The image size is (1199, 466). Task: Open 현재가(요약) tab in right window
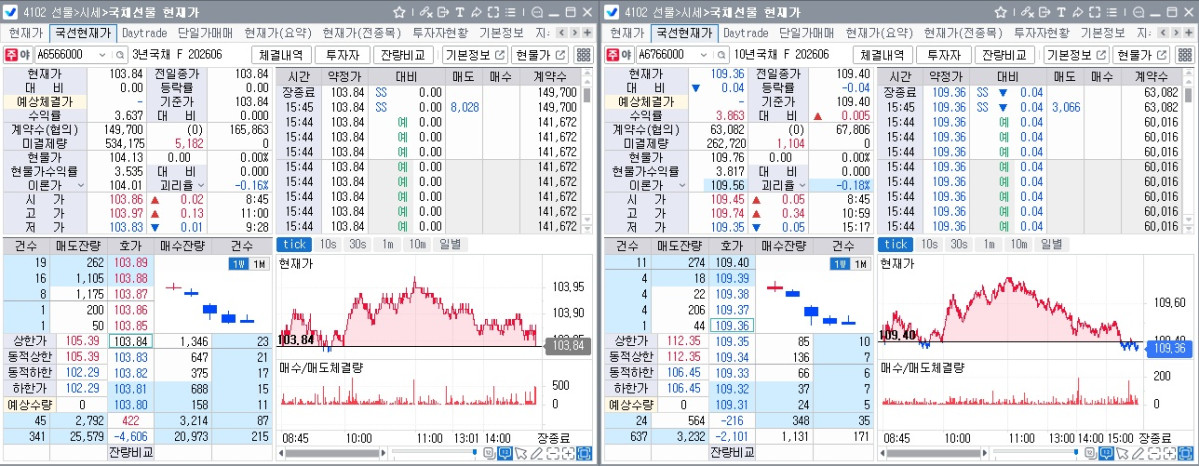pos(879,33)
